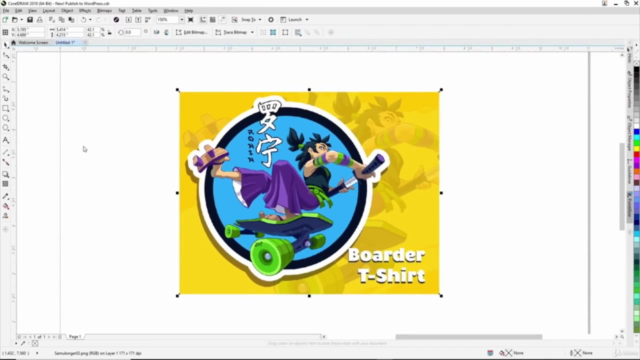Open the File menu
640x360 pixels.
pos(6,11)
